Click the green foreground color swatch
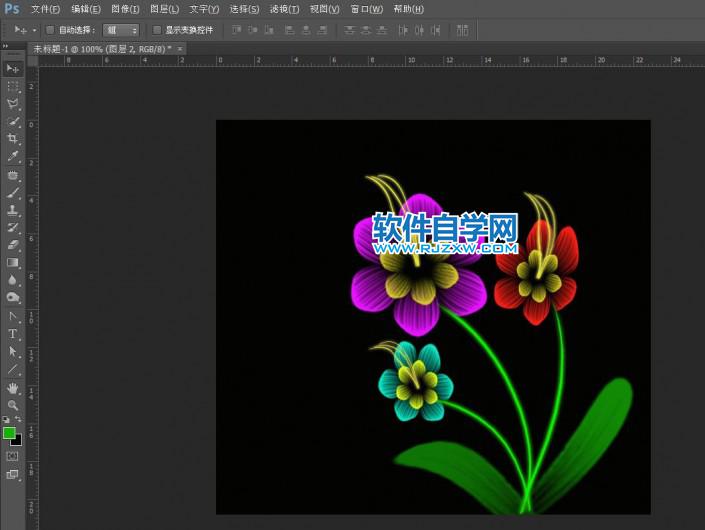705x530 pixels. 9,433
